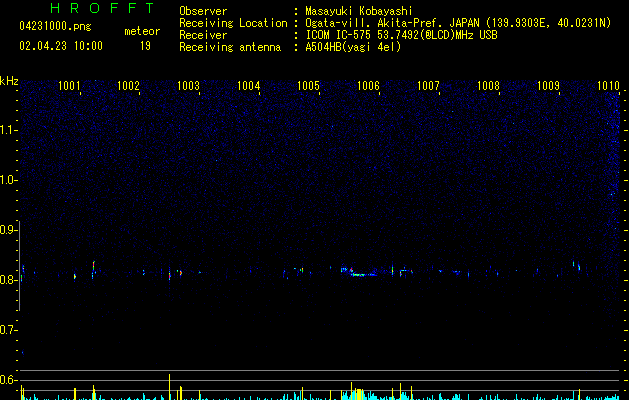The image size is (629, 400).
Task: Click the kHz axis unit label
Action: 9,81
